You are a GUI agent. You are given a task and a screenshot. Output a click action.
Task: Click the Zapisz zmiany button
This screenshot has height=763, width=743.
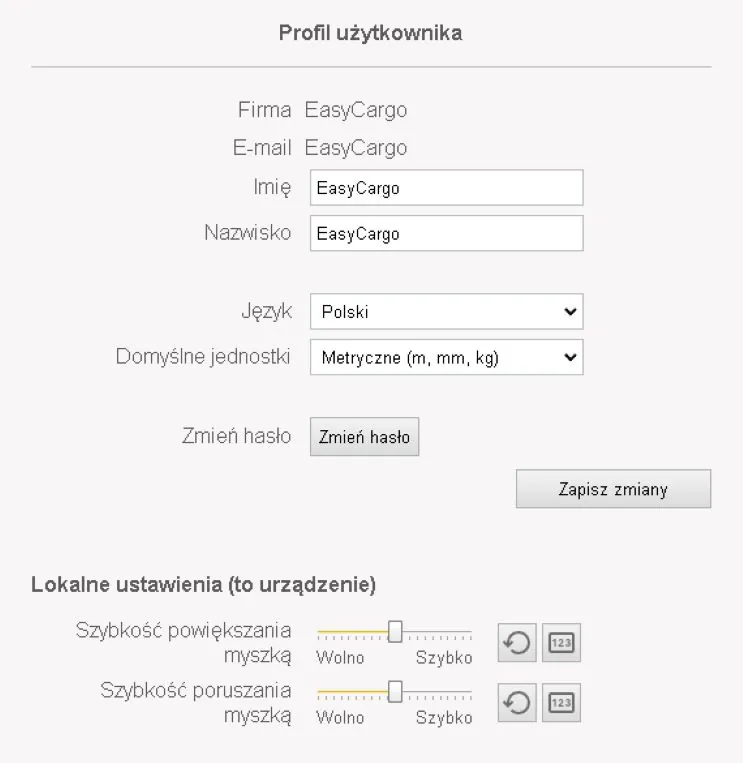click(613, 490)
